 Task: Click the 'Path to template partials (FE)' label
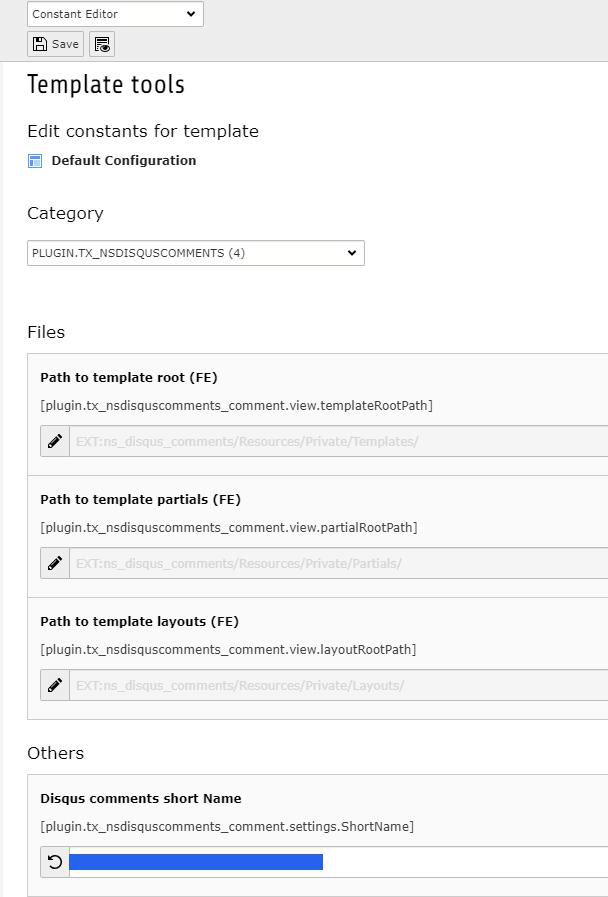[140, 500]
